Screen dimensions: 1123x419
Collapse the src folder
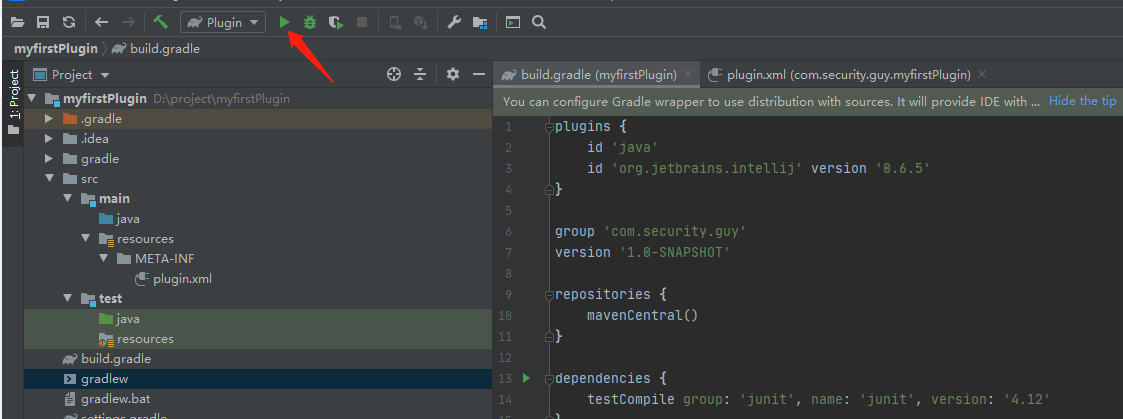pyautogui.click(x=49, y=178)
